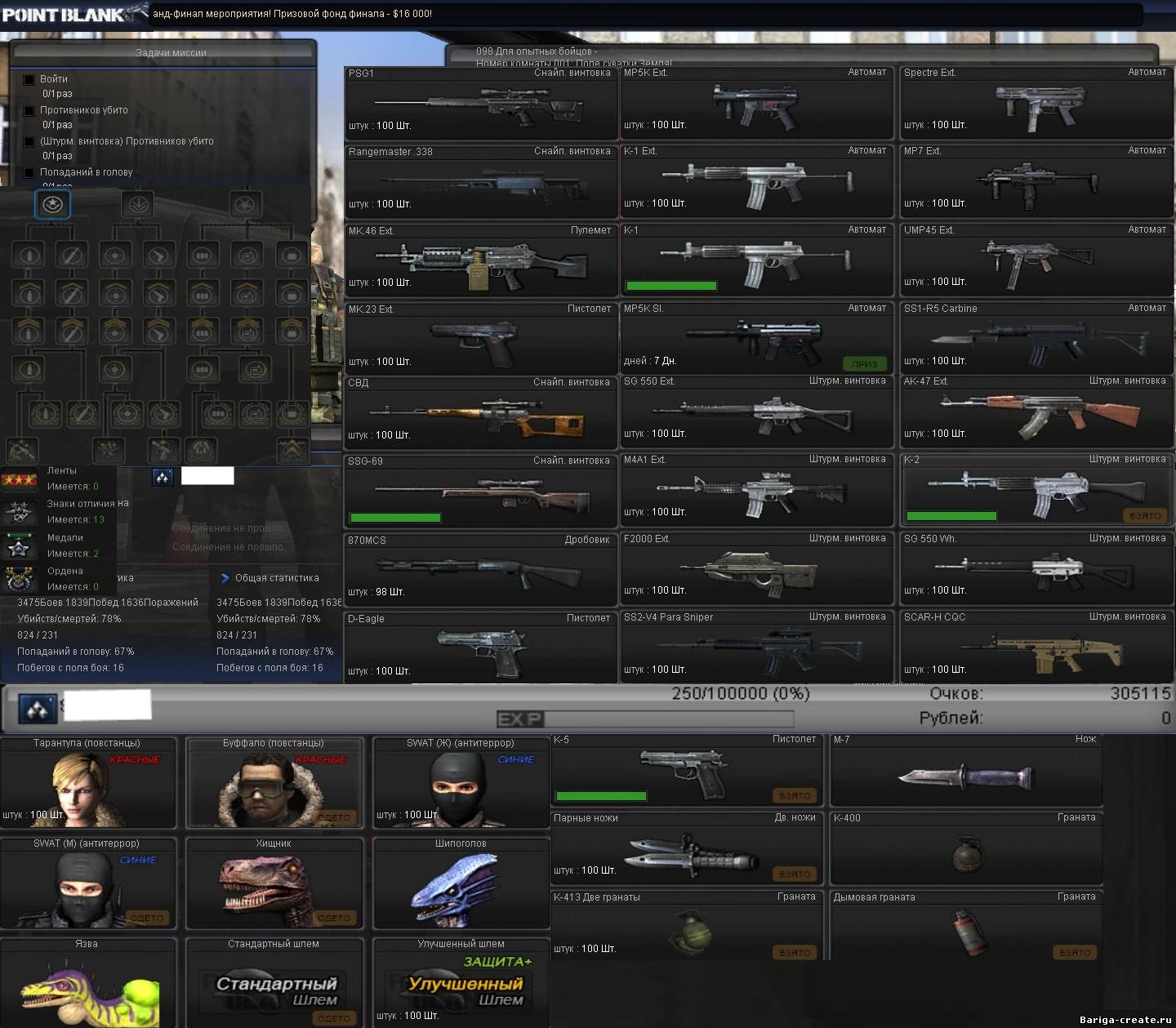Select the Язва dinosaur portrait
This screenshot has width=1176, height=1028.
click(x=88, y=984)
